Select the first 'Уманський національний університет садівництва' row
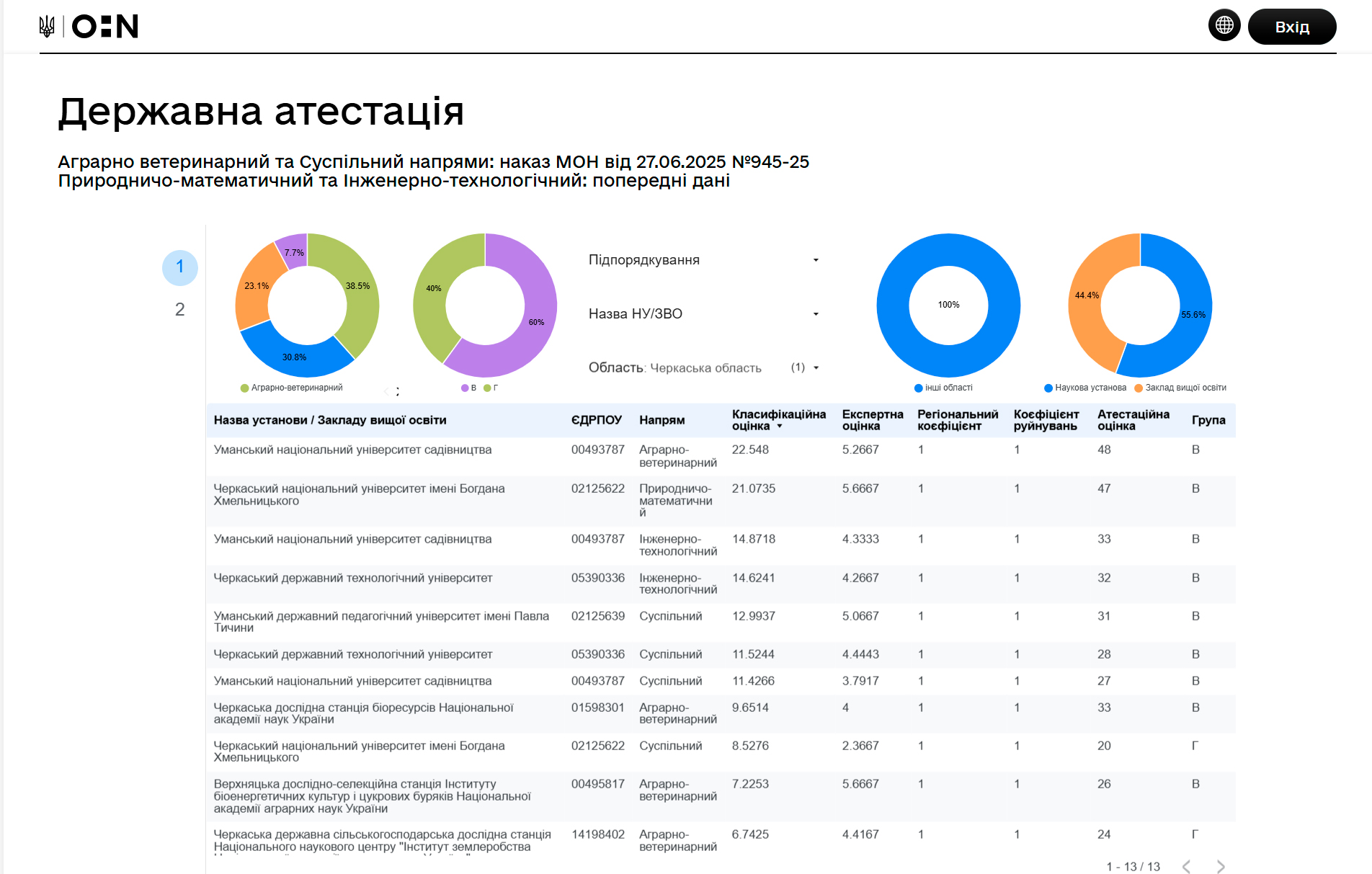The image size is (1372, 874). coord(352,450)
